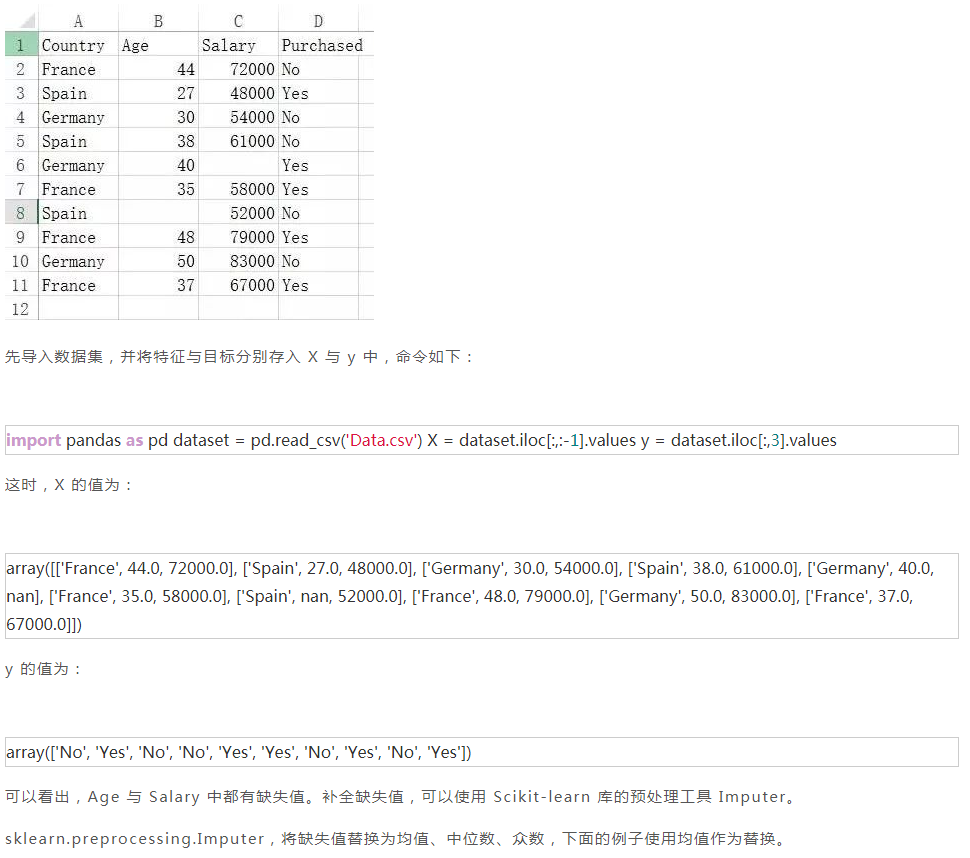Select column header A

[x=78, y=20]
